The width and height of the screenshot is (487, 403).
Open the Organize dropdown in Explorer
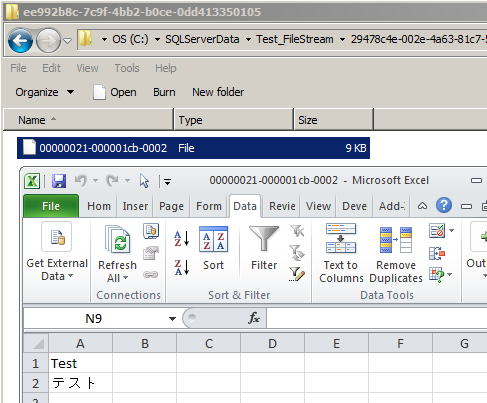pyautogui.click(x=45, y=92)
